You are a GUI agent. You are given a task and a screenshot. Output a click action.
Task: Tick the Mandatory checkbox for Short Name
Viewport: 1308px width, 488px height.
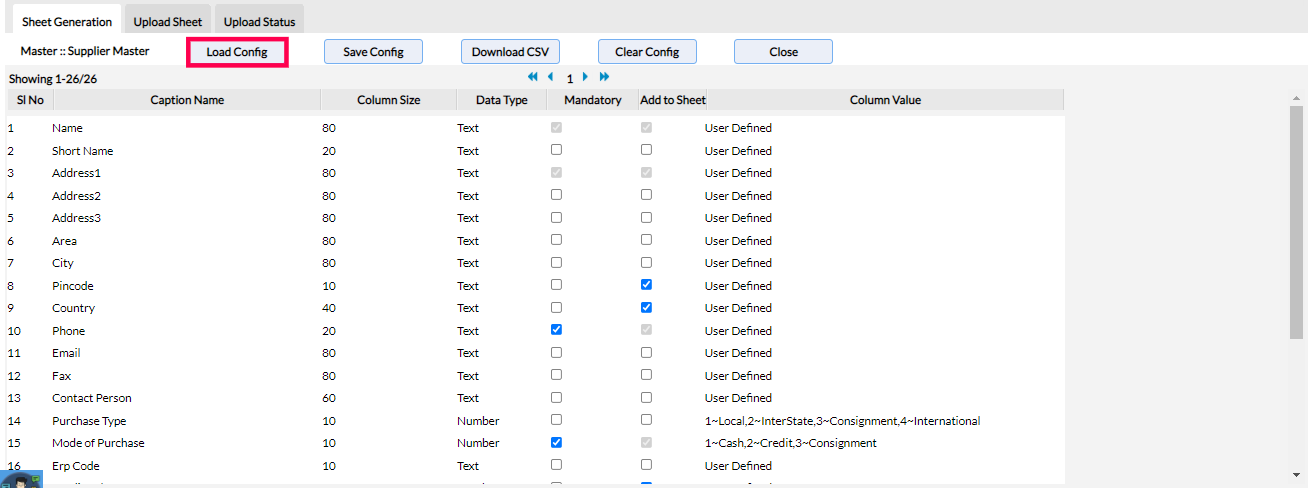tap(556, 150)
